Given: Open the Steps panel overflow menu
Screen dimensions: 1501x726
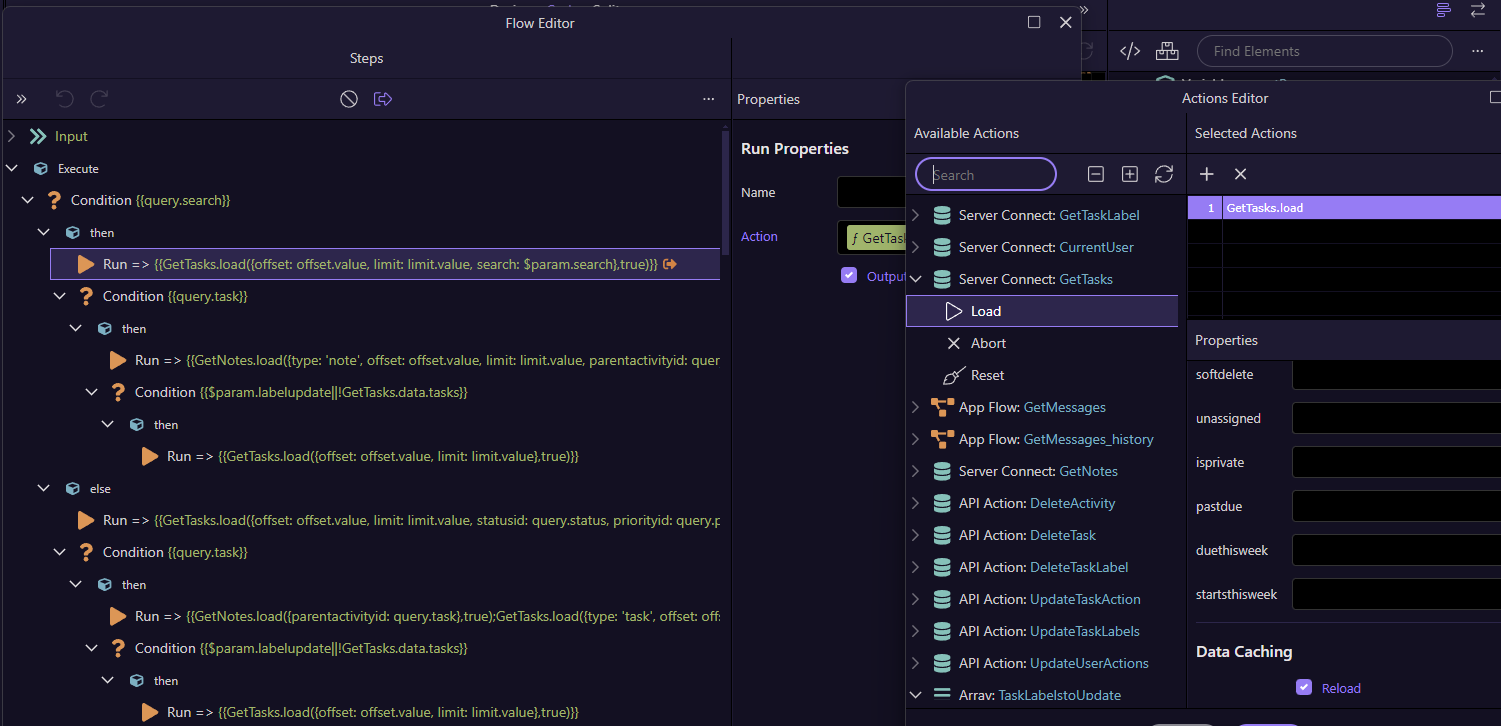Looking at the screenshot, I should pos(709,98).
